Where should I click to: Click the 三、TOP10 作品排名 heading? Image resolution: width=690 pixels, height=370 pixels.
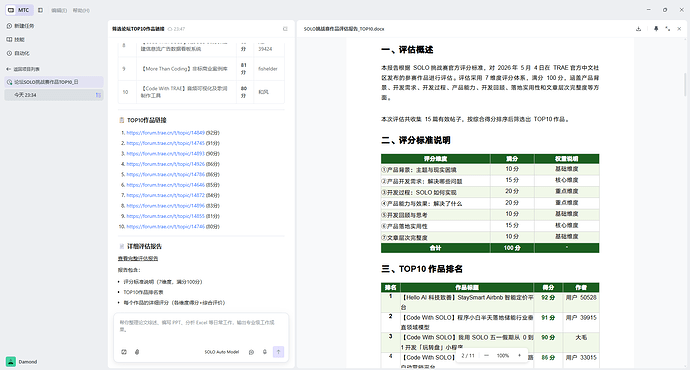[422, 269]
